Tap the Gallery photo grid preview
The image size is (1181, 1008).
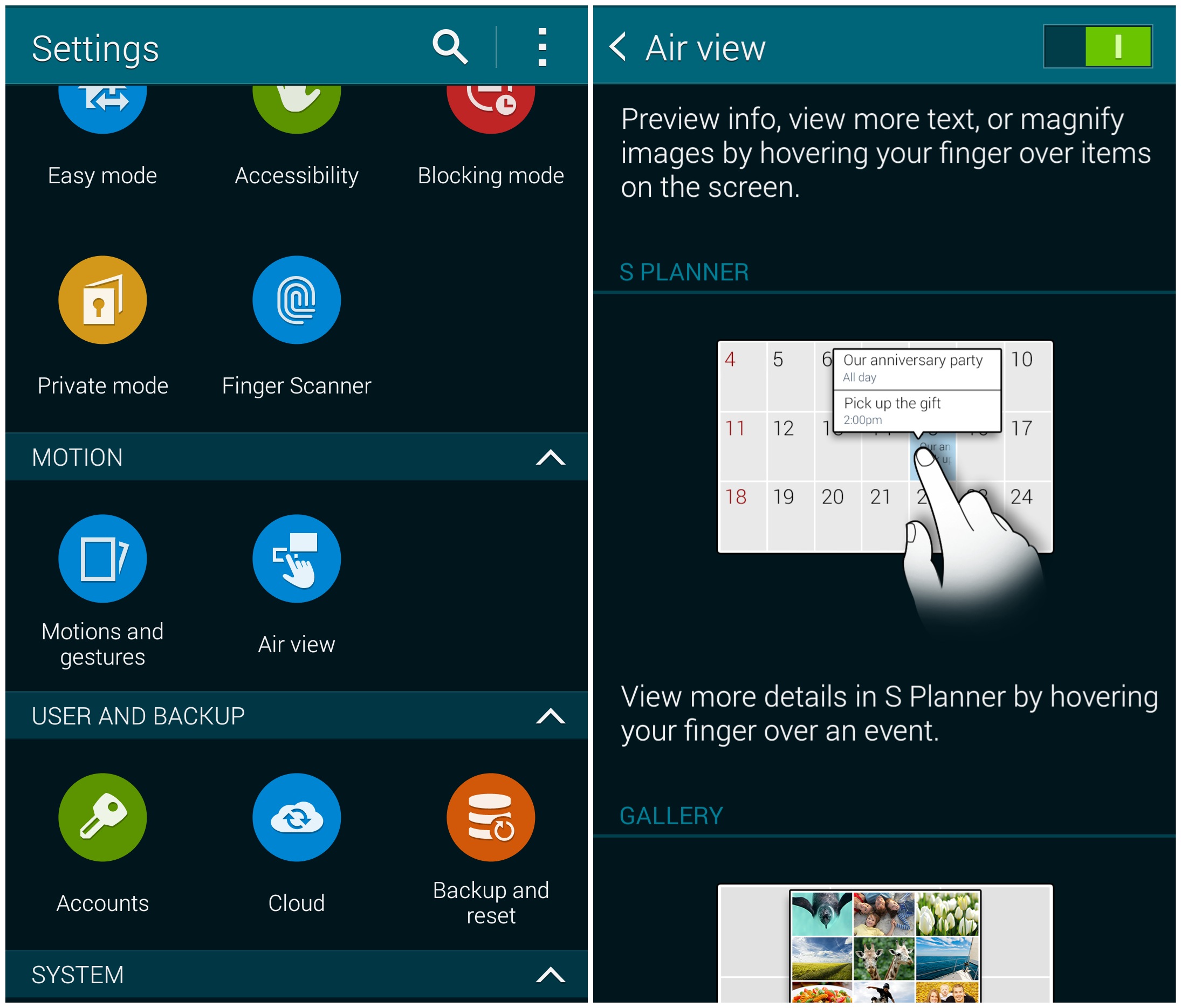coord(884,946)
